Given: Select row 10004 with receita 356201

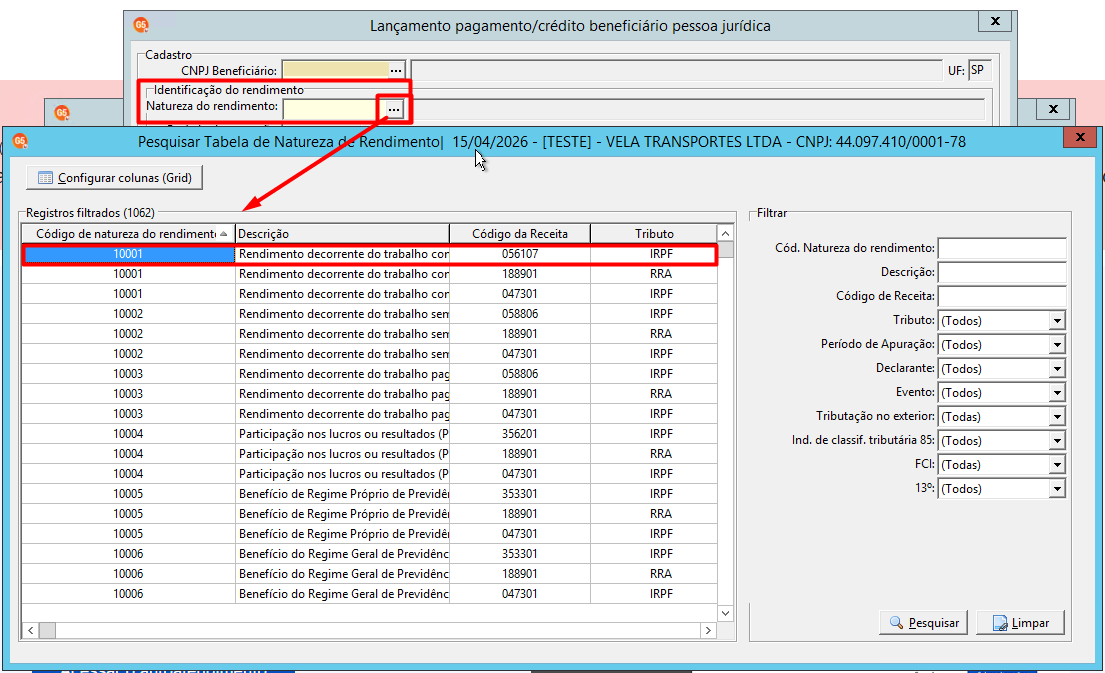Looking at the screenshot, I should [369, 433].
